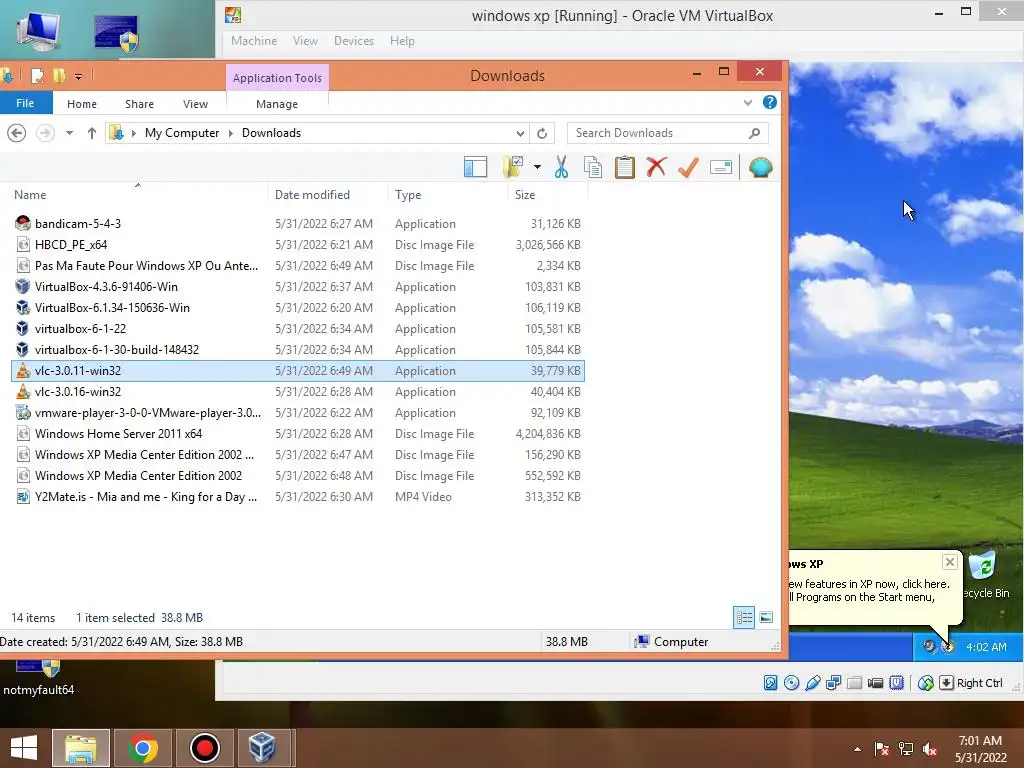Select the bandicam-5-4-3 file
1024x768 pixels.
point(298,224)
